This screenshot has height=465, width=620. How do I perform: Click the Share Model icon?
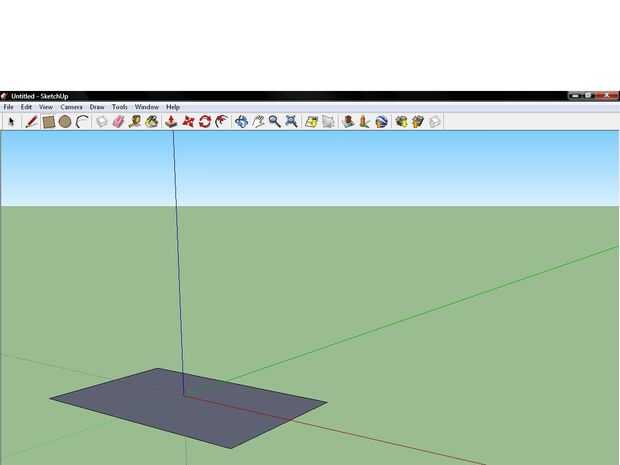coord(418,121)
